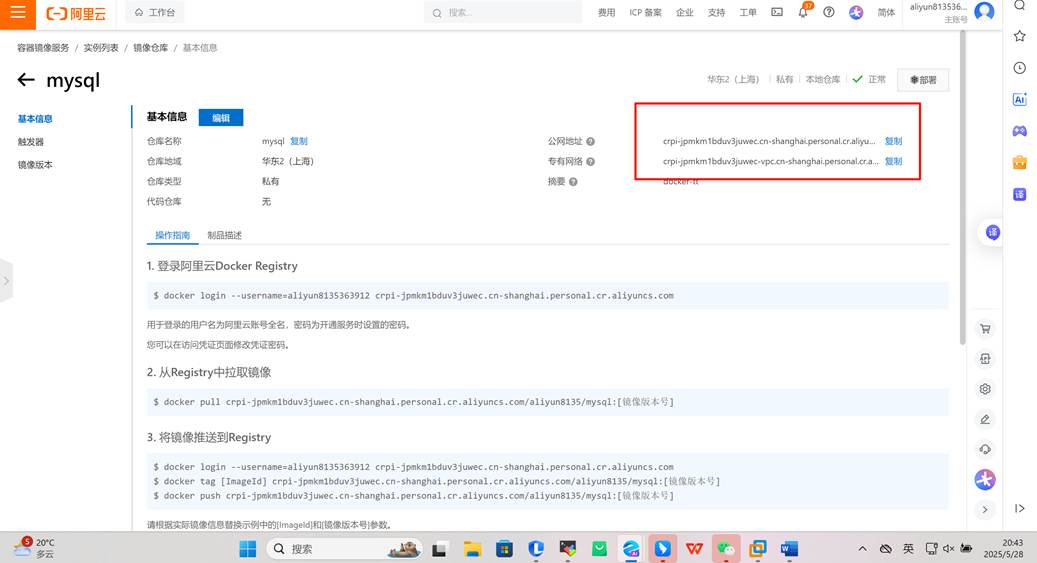Switch to the 制品描述 tab

pos(224,235)
